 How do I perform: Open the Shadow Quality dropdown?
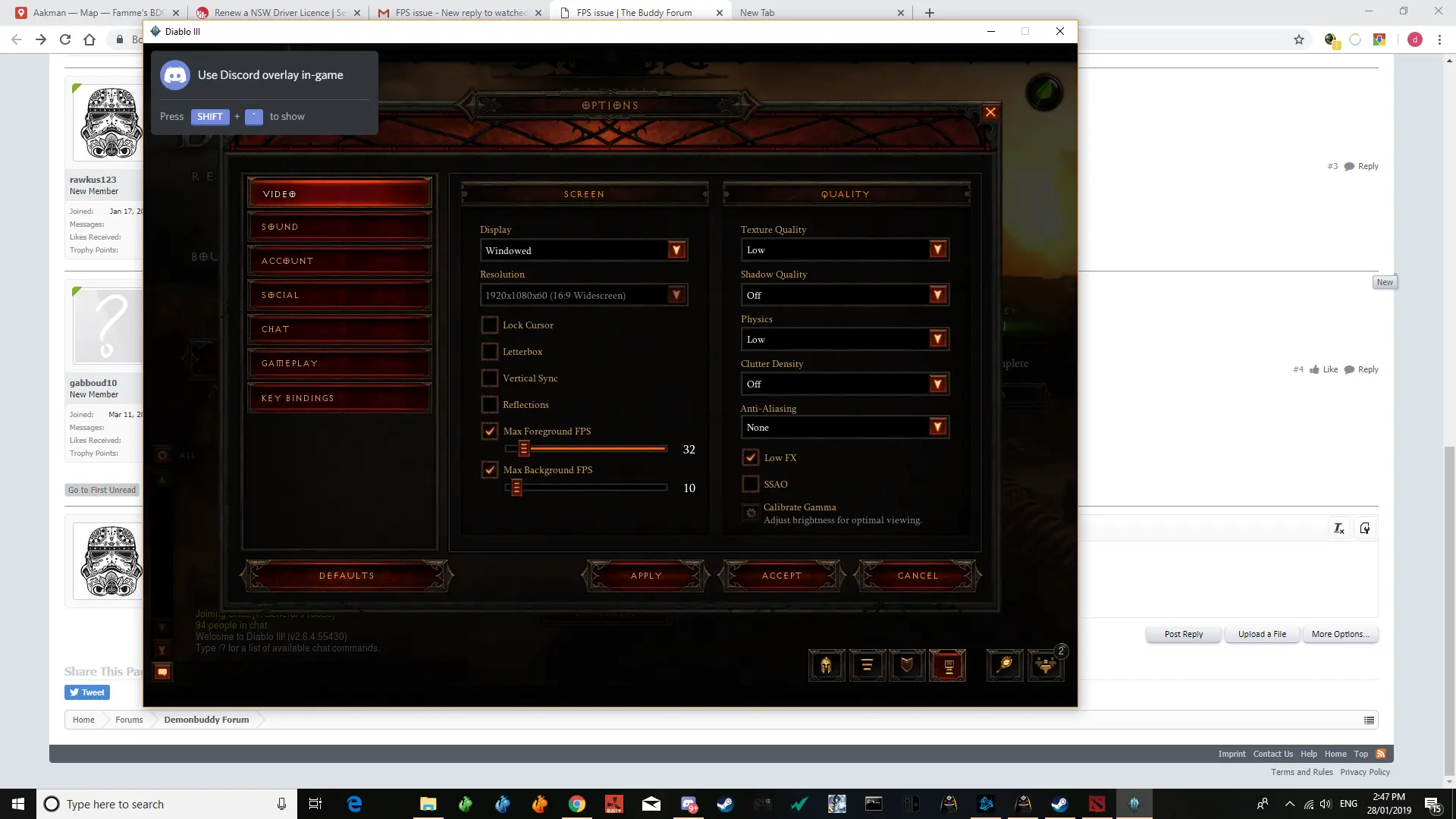point(938,295)
